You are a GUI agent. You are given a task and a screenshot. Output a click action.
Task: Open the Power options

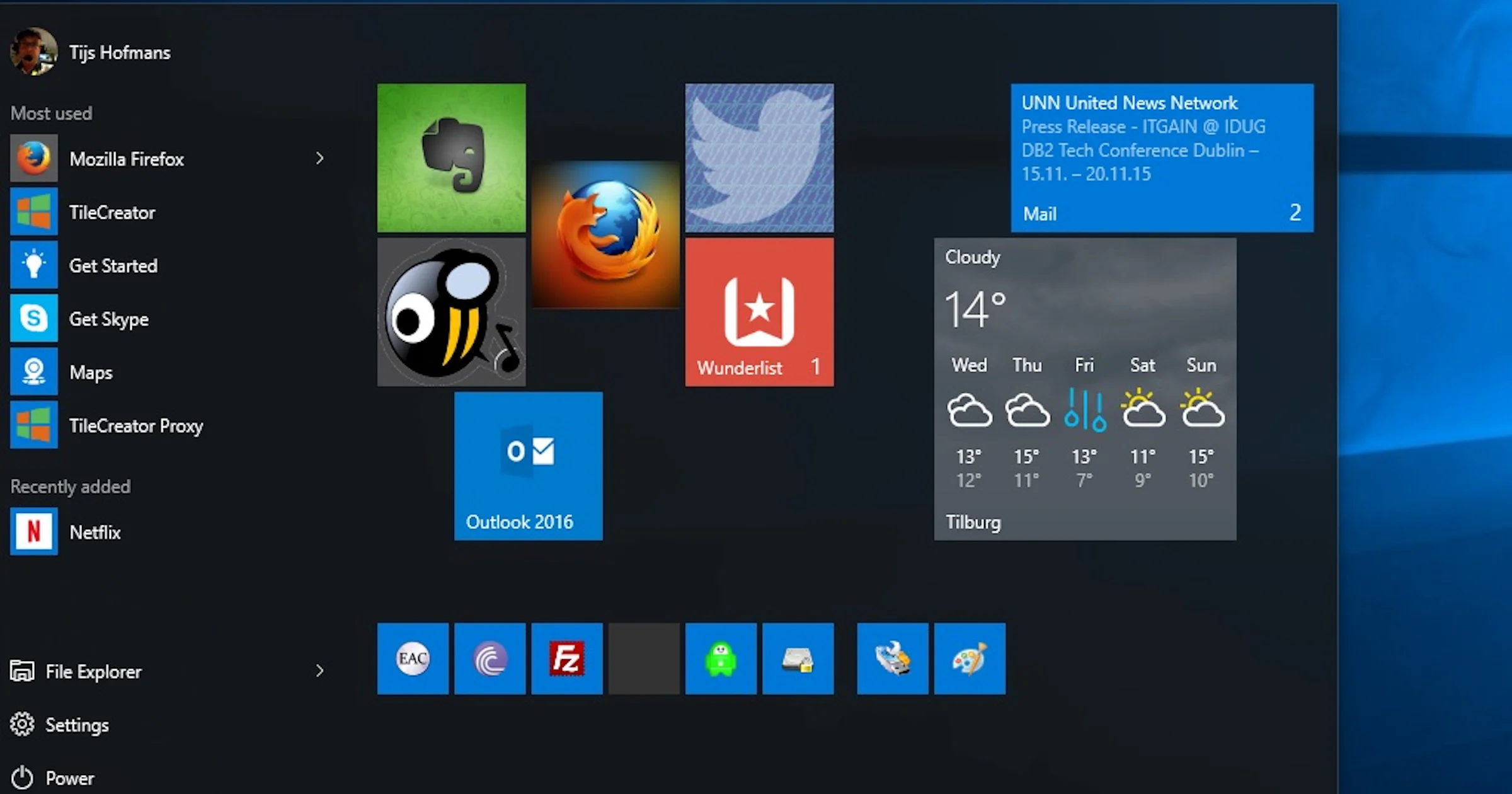tap(52, 778)
